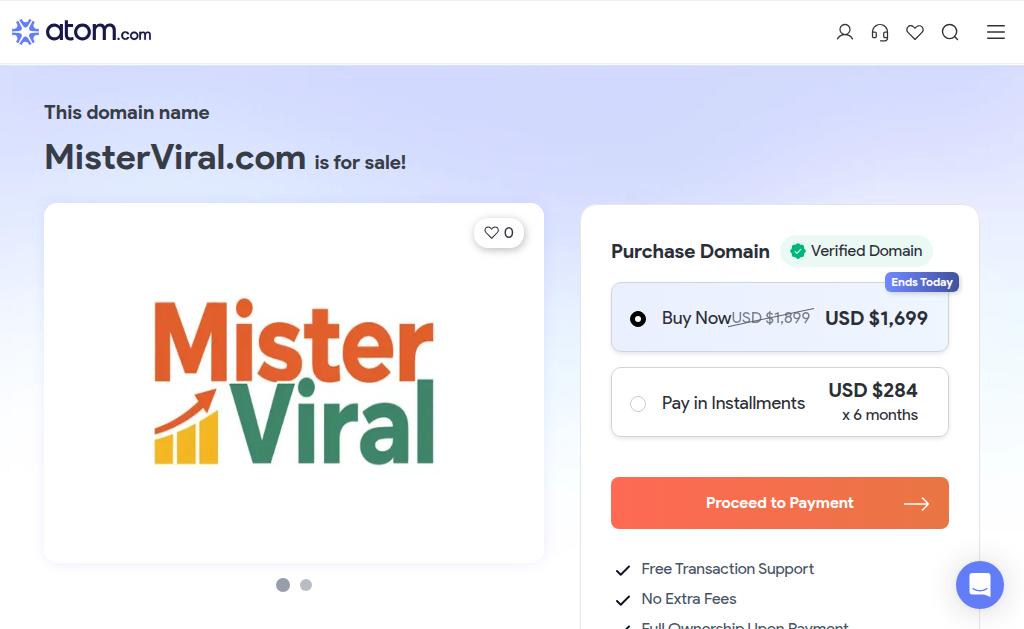This screenshot has height=629, width=1024.
Task: Open the user account icon
Action: tap(844, 32)
